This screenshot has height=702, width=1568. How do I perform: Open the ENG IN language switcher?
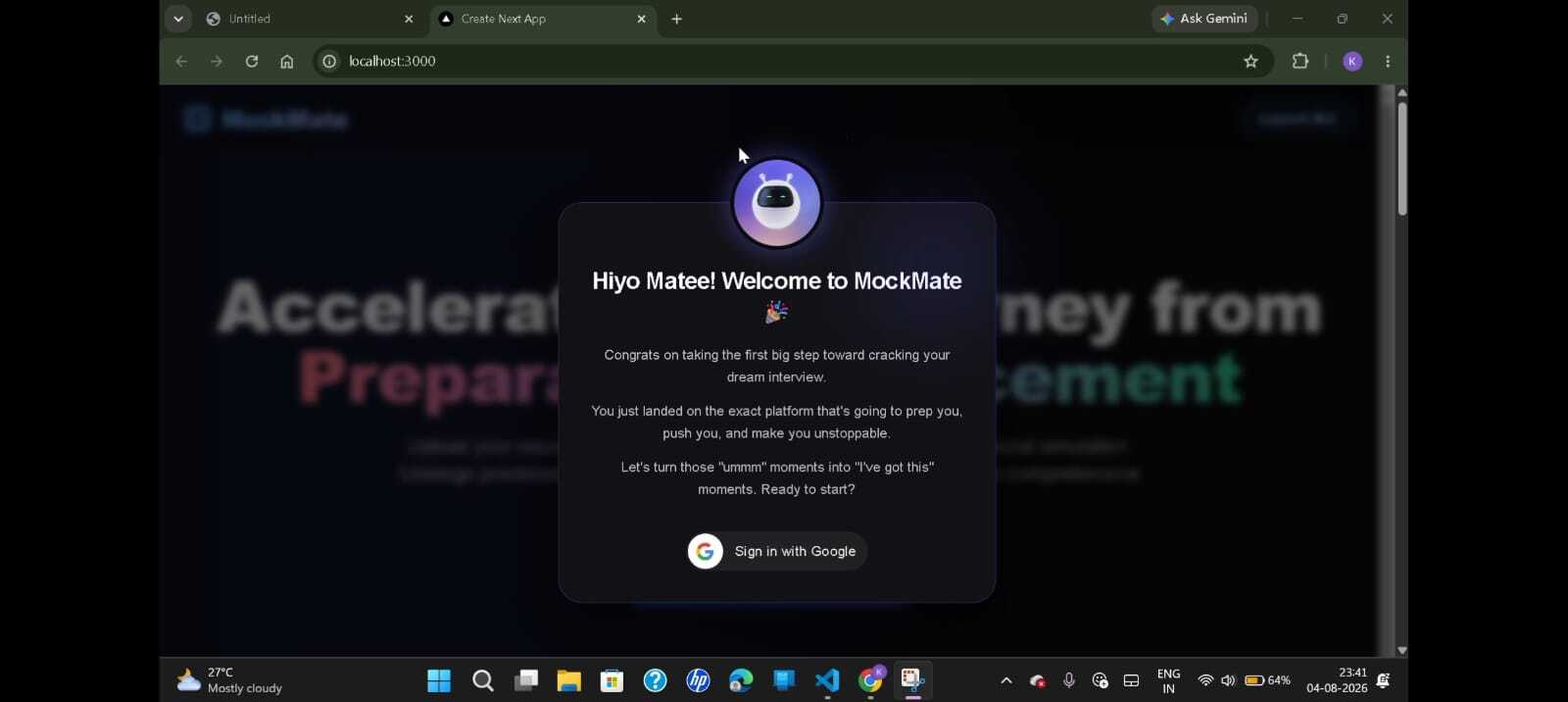(1168, 680)
